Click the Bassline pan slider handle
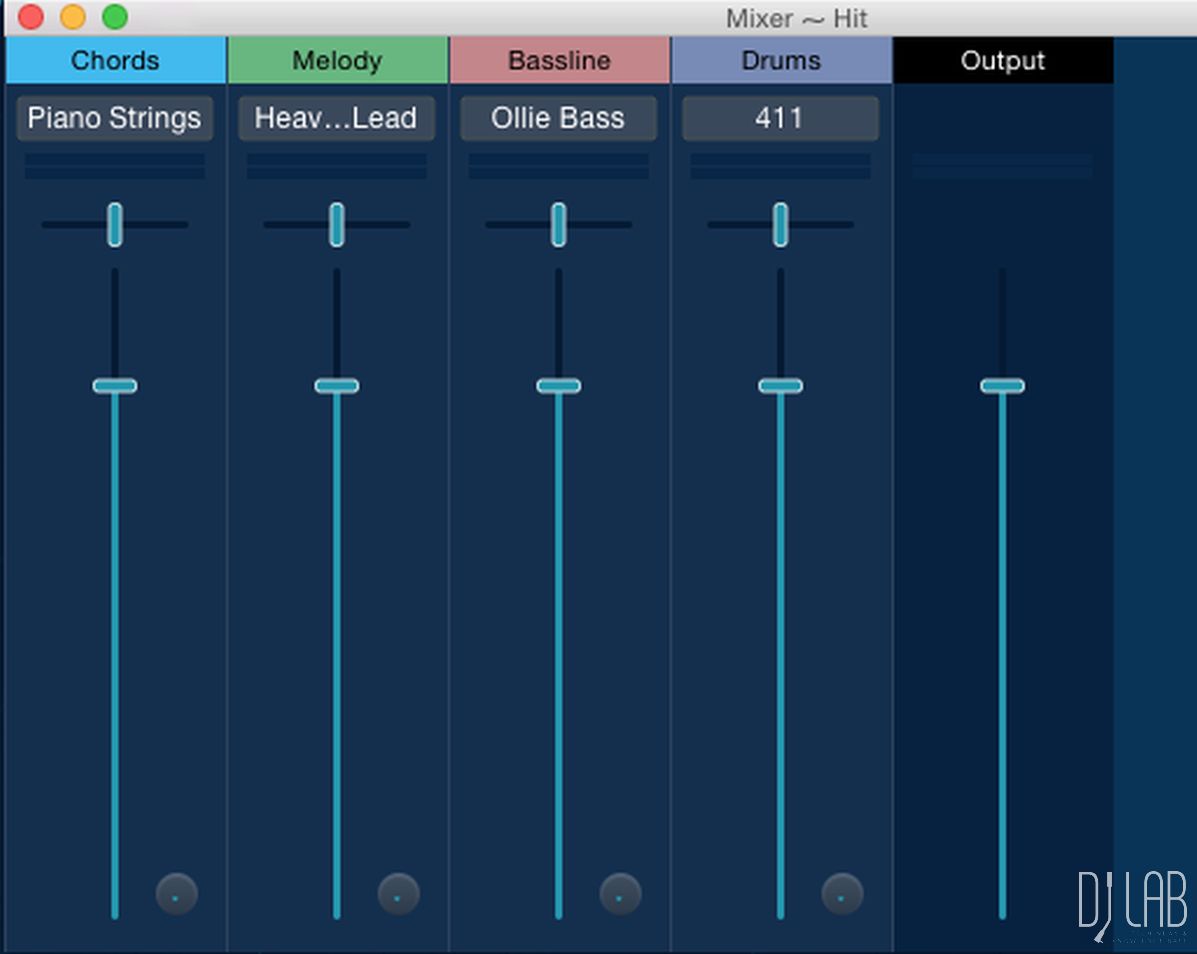Viewport: 1197px width, 954px height. pyautogui.click(x=559, y=224)
